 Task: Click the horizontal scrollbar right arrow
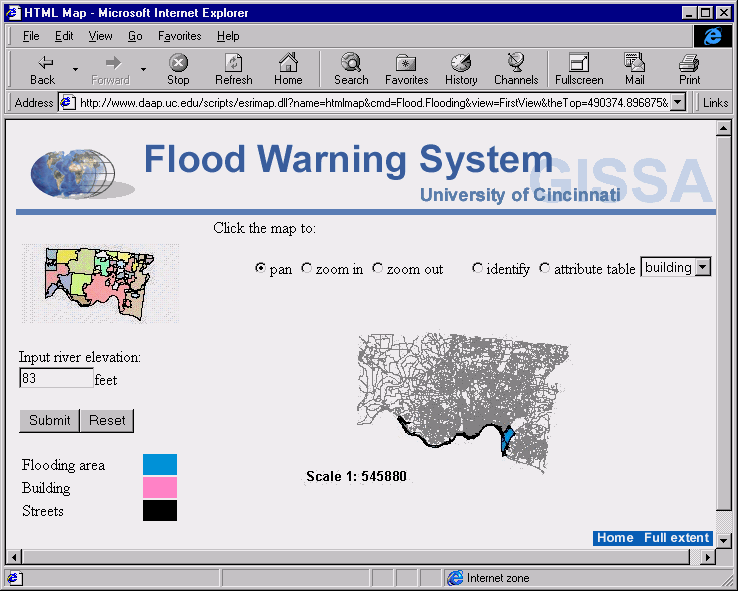(x=707, y=557)
